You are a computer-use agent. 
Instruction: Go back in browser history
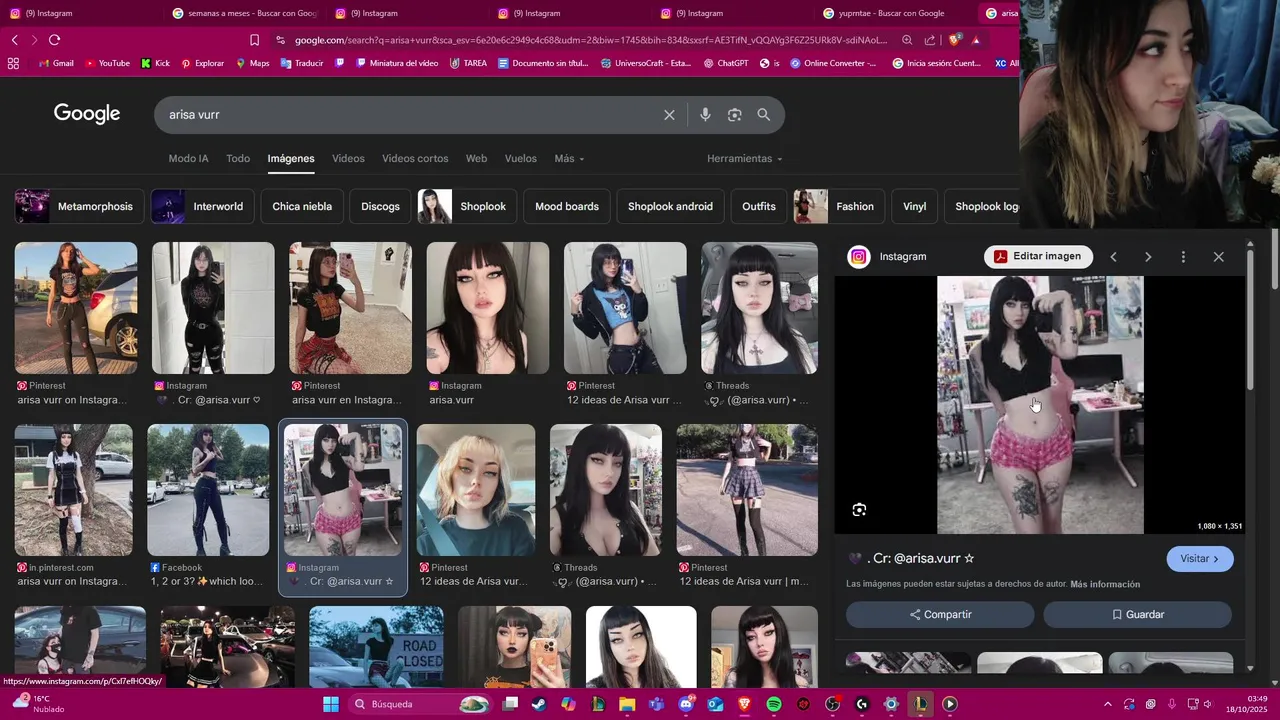point(14,40)
